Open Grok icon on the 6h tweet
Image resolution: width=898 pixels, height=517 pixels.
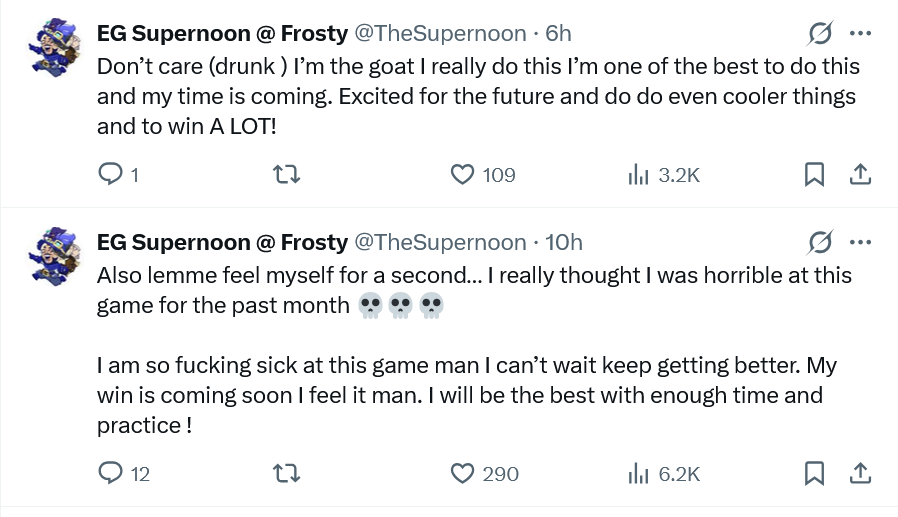[x=820, y=34]
